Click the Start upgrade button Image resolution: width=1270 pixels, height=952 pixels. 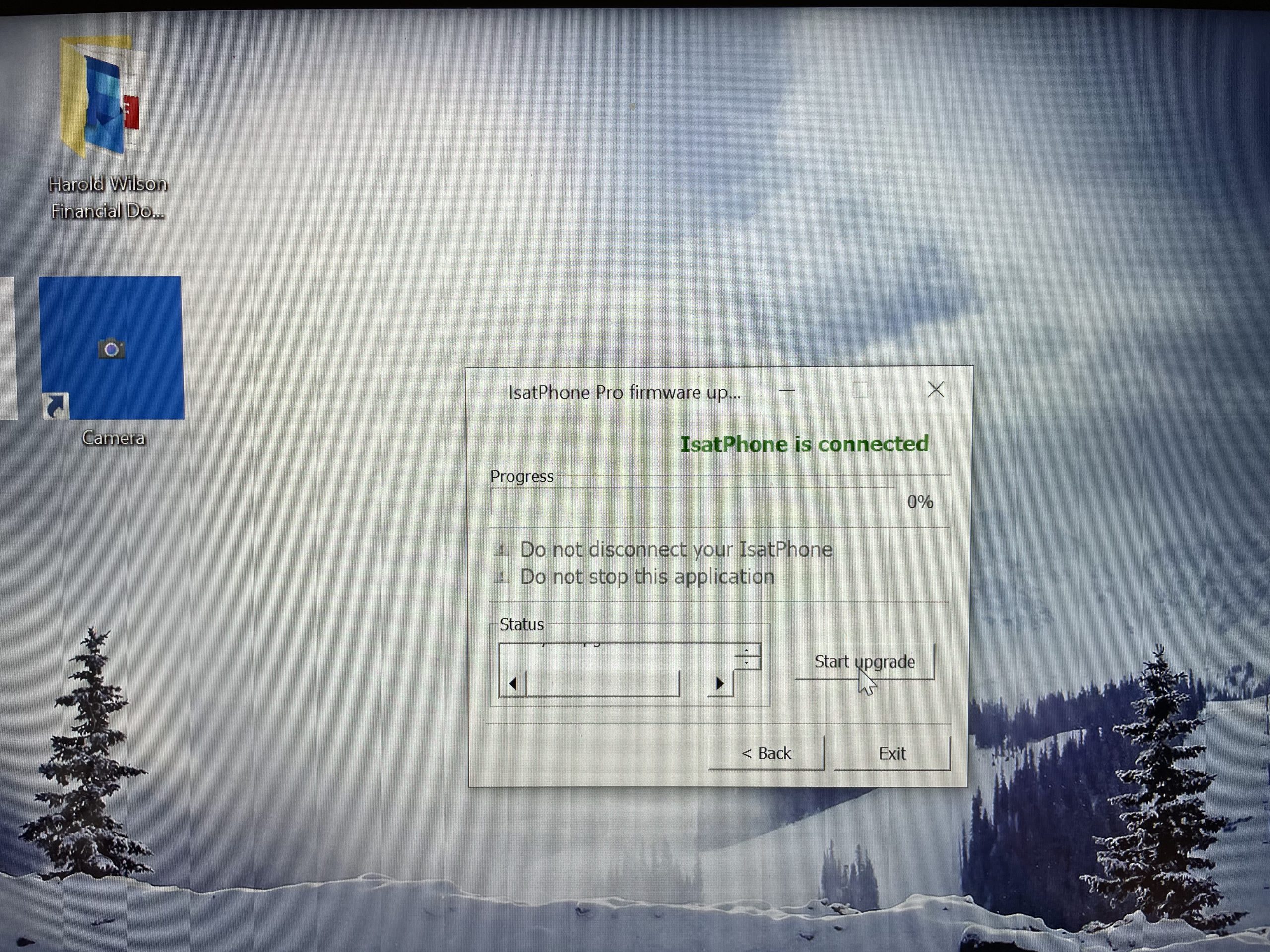[864, 661]
